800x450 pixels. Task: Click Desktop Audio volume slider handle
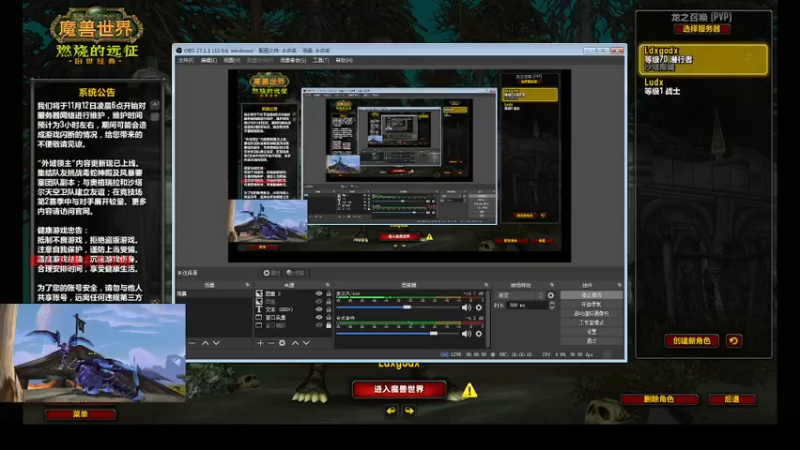coord(434,333)
